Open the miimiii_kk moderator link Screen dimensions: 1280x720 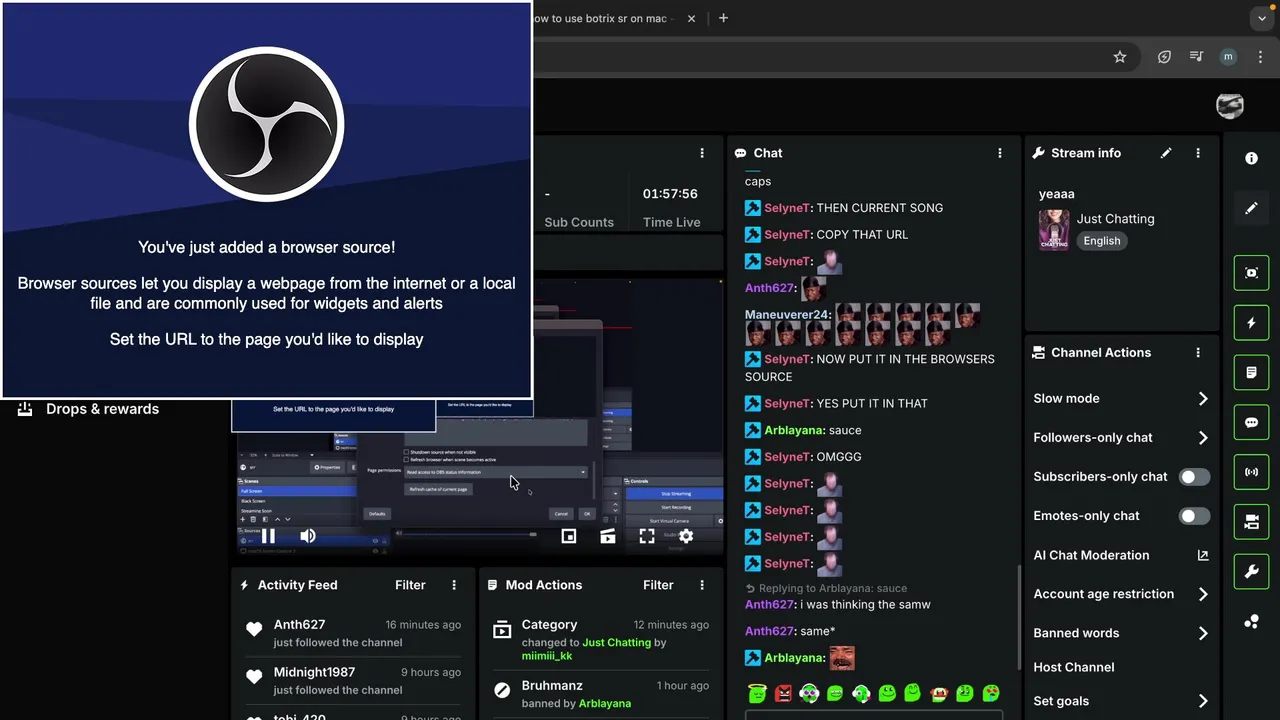click(x=547, y=656)
